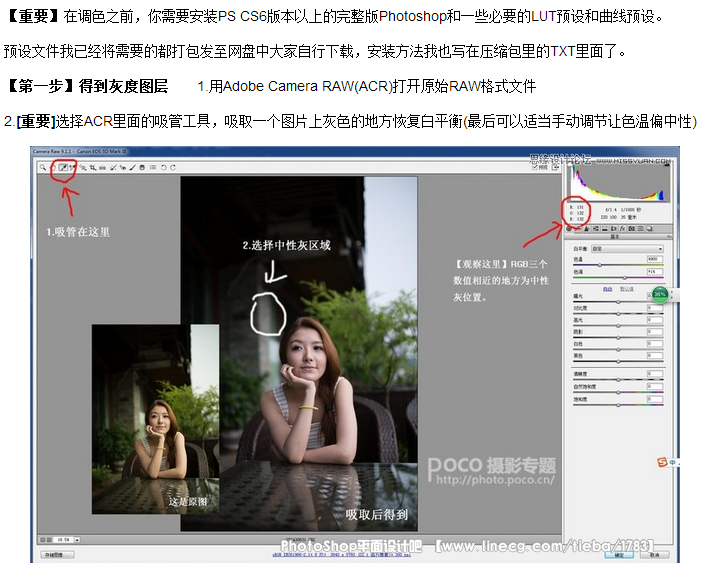This screenshot has width=704, height=563.
Task: Toggle full screen mode icon
Action: [x=555, y=167]
